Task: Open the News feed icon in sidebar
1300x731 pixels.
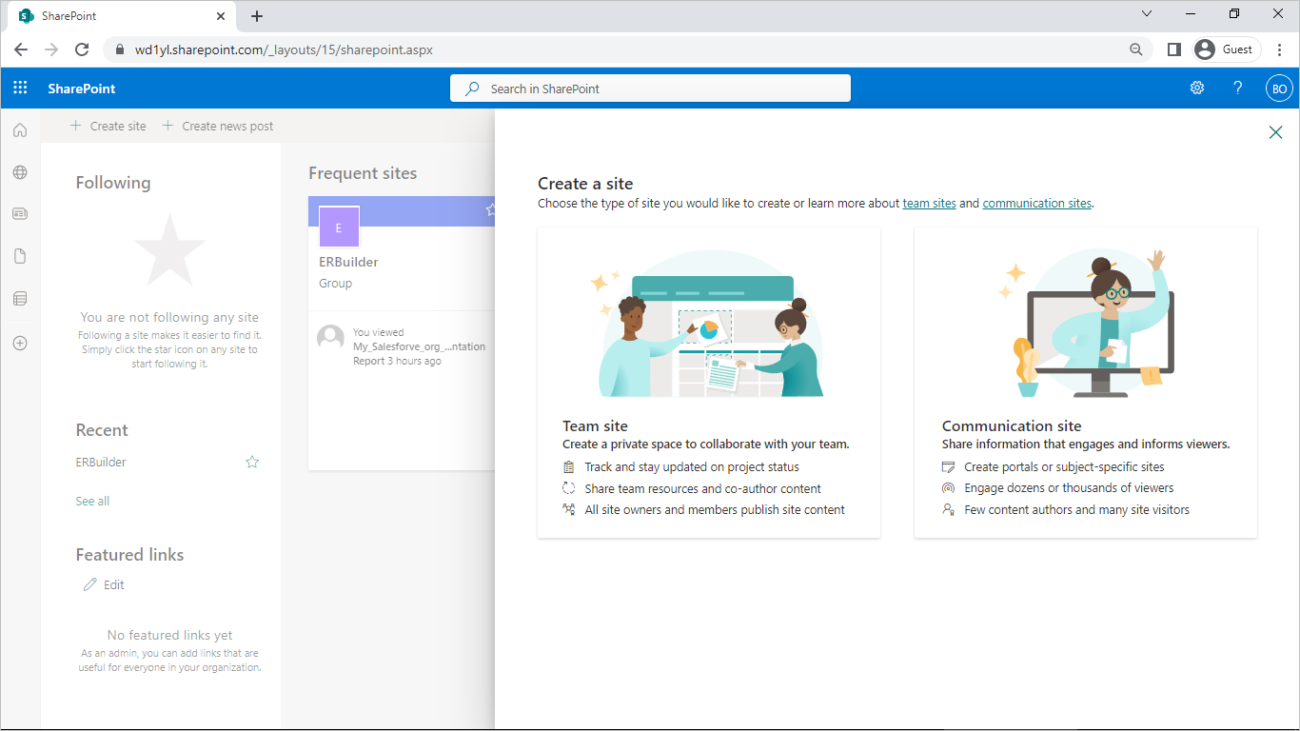Action: coord(19,213)
